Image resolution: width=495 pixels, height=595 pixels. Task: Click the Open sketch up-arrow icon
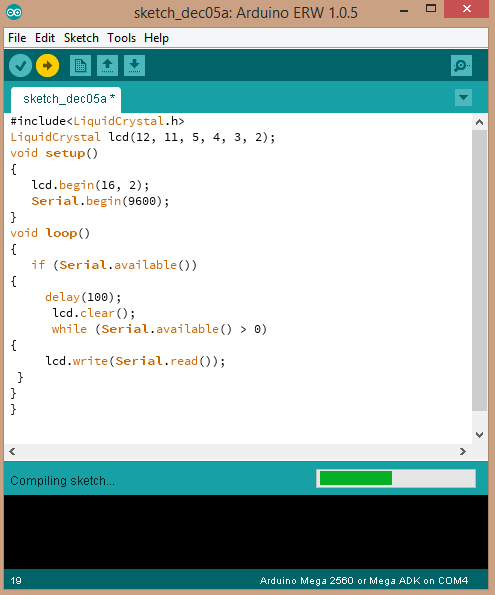107,66
